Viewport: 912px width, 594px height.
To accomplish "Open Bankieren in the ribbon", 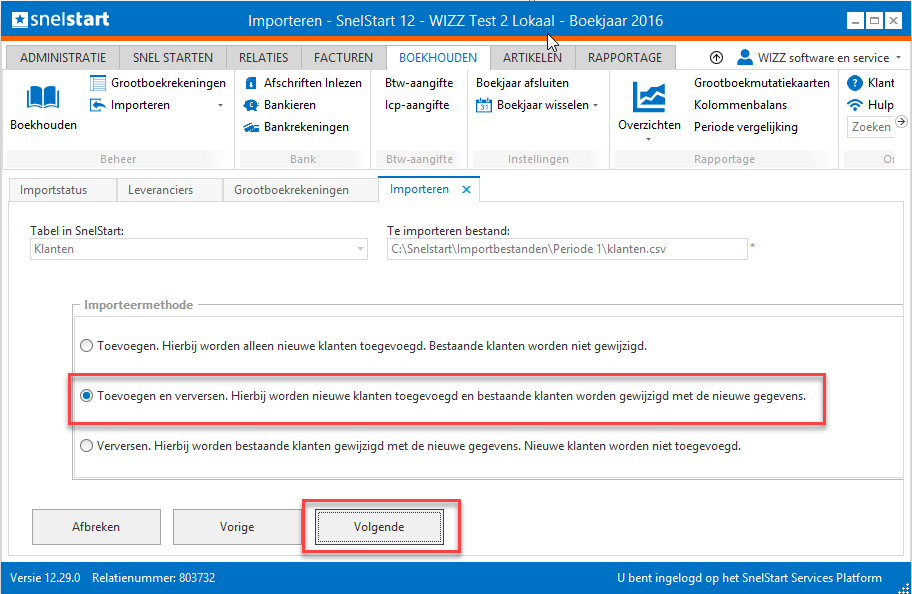I will [289, 105].
